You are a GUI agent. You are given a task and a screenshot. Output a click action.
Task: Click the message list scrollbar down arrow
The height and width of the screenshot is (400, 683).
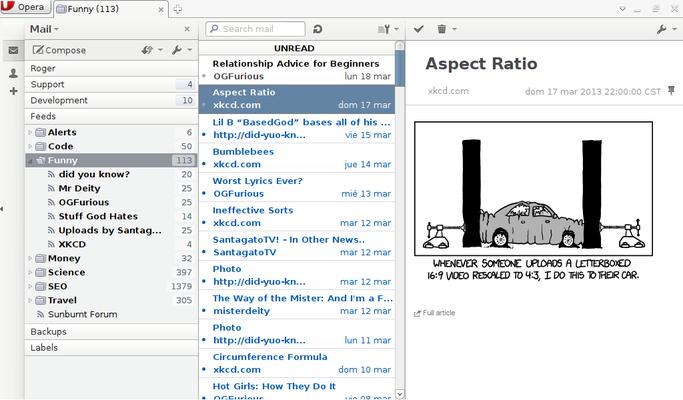pos(399,394)
